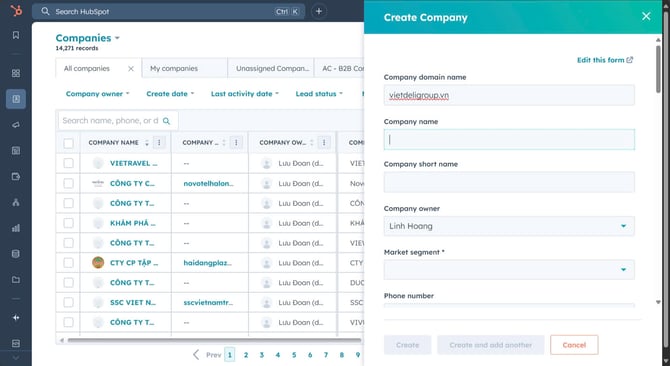Tick the select-all checkbox in the table header
Viewport: 670px width, 366px height.
coord(68,143)
